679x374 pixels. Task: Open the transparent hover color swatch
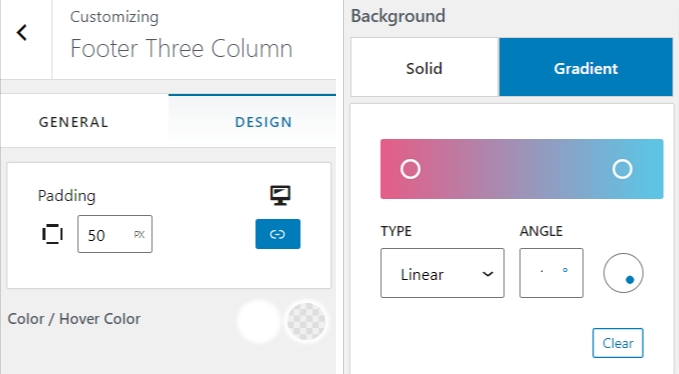[x=306, y=321]
